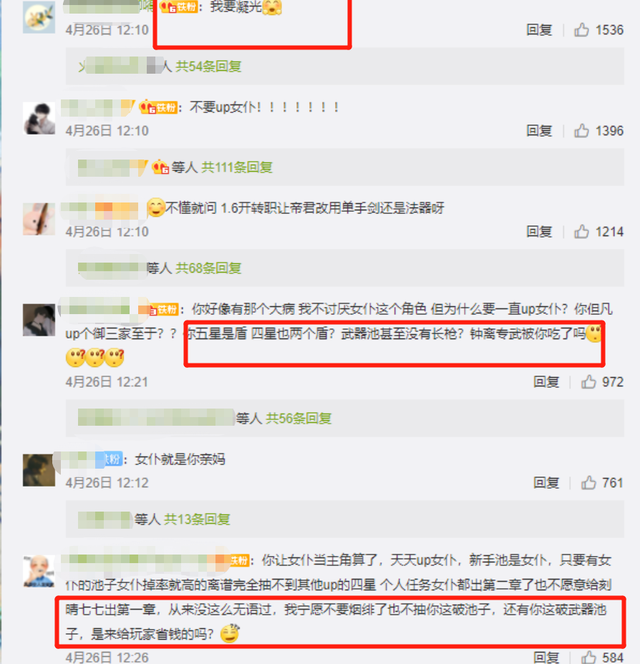This screenshot has width=640, height=664.
Task: Click the blue 铁粉 badge before 女仆就是你亲妈
Action: [x=109, y=459]
